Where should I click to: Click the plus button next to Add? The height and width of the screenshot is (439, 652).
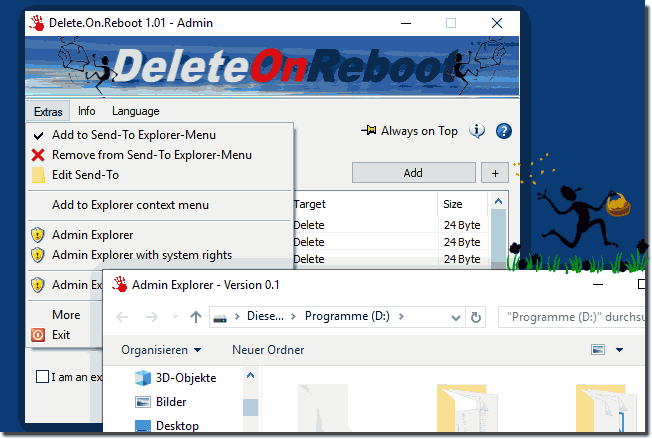[495, 173]
